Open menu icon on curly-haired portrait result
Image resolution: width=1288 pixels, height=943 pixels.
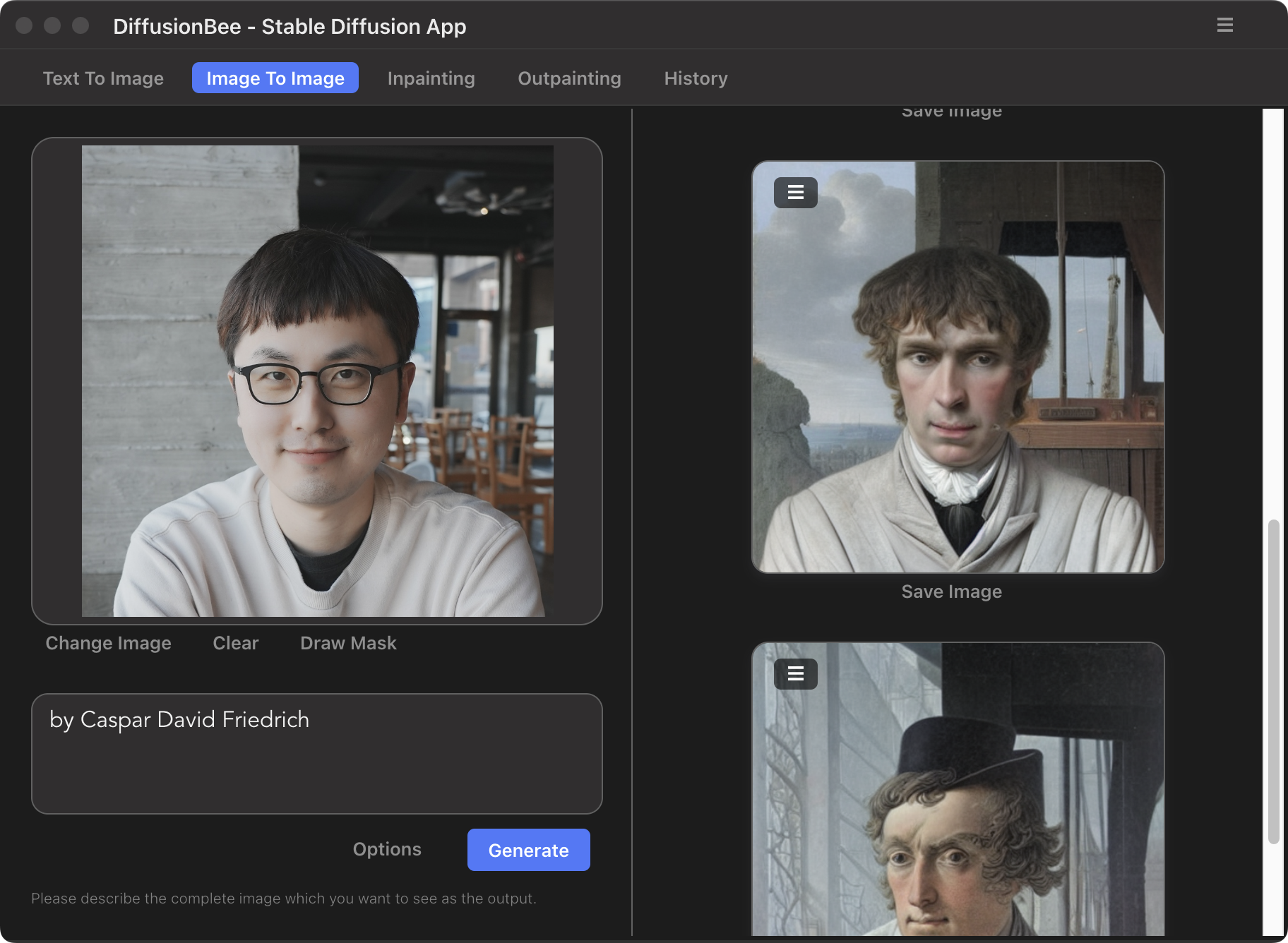tap(796, 193)
